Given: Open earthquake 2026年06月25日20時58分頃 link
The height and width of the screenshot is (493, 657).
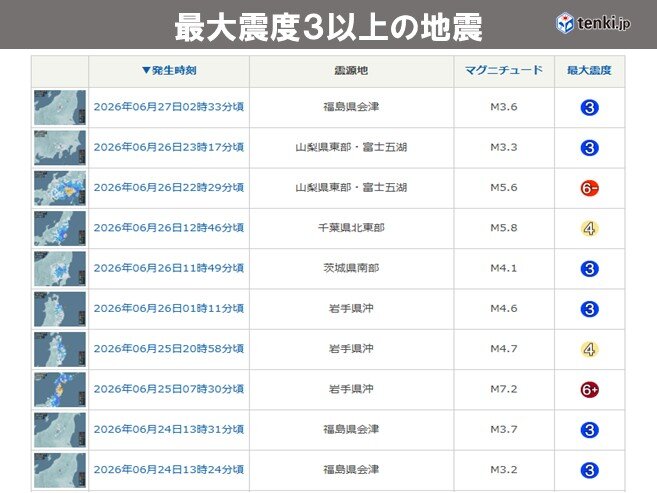Looking at the screenshot, I should pos(169,349).
